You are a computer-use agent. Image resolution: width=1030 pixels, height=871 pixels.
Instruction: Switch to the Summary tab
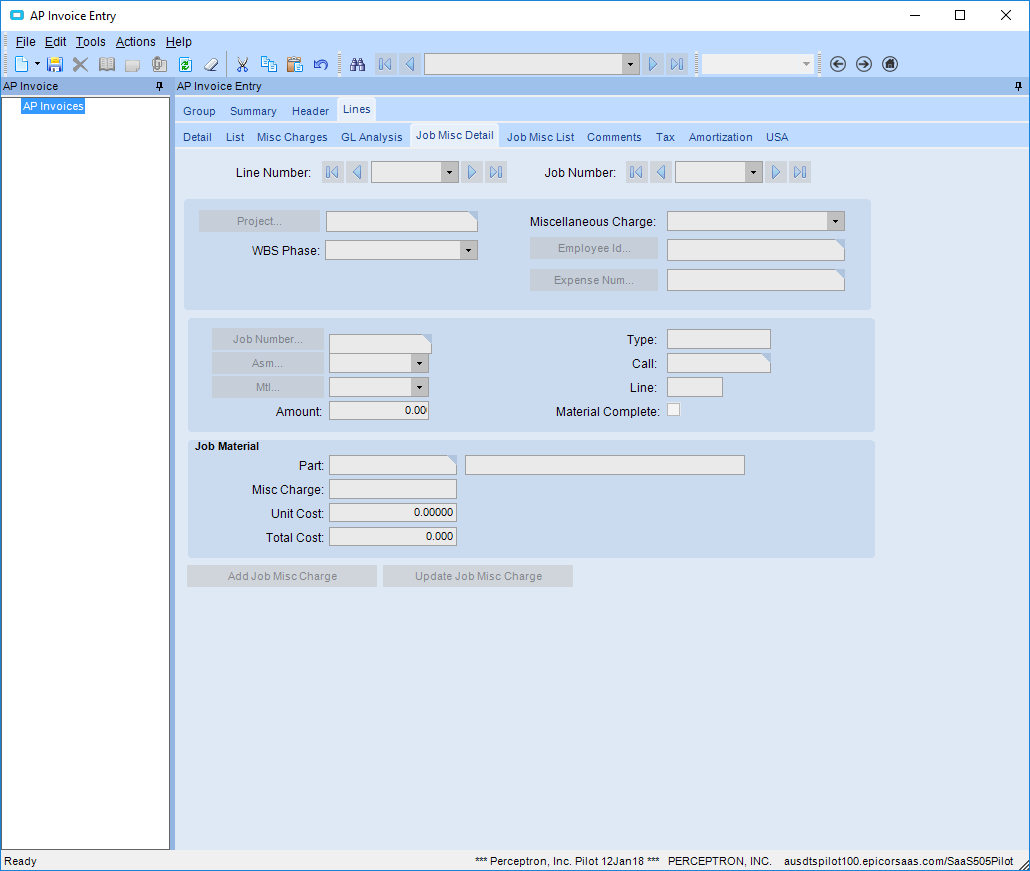(x=253, y=111)
